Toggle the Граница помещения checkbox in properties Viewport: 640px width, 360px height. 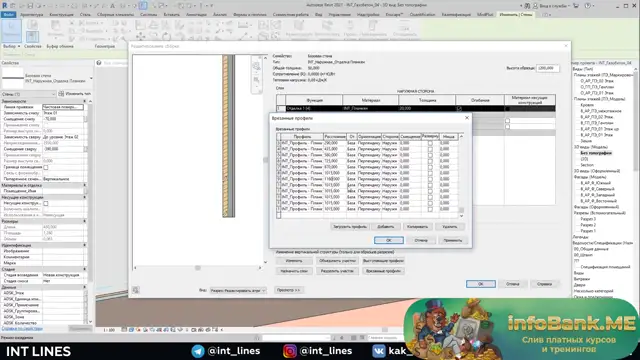46,167
